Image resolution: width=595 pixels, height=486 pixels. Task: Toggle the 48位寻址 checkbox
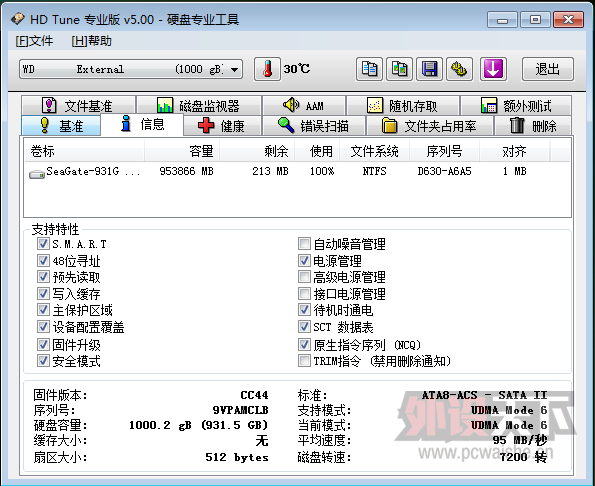43,261
